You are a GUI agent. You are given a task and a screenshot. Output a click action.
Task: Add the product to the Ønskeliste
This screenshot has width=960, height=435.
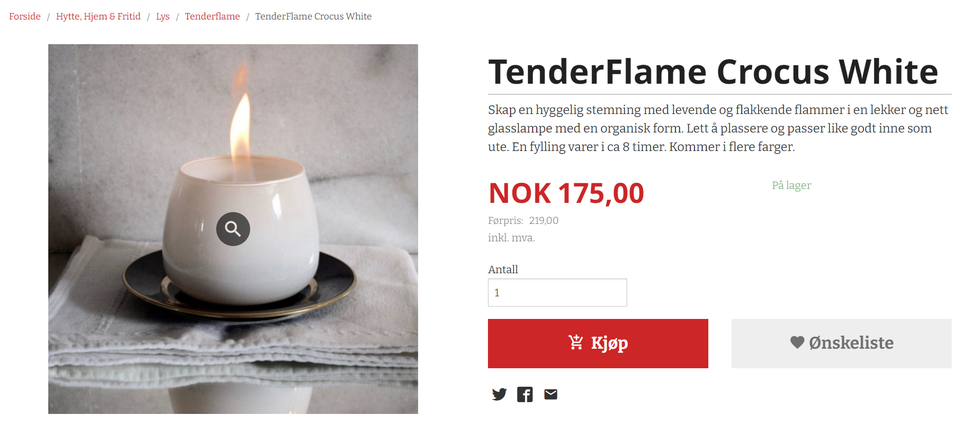841,343
